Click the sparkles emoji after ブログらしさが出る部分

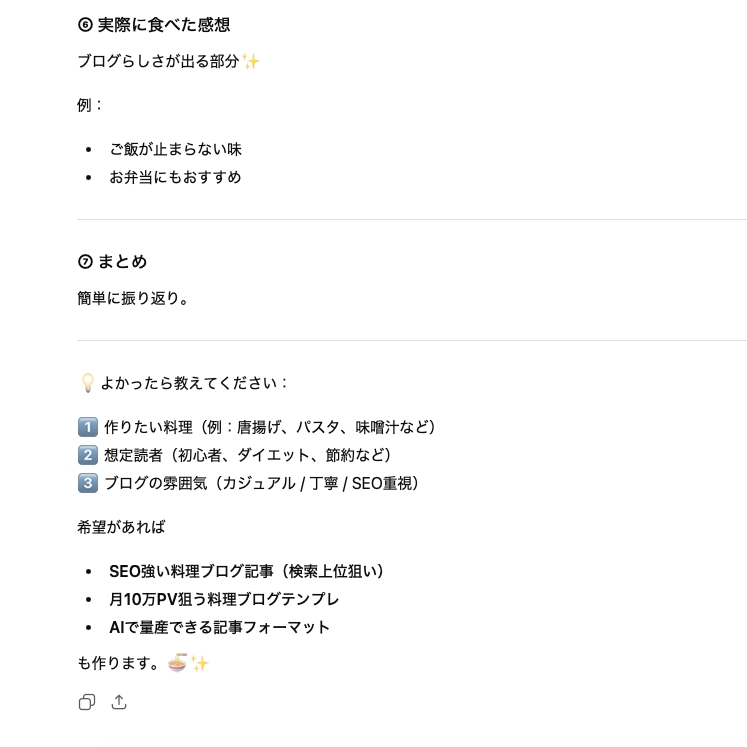pyautogui.click(x=251, y=62)
